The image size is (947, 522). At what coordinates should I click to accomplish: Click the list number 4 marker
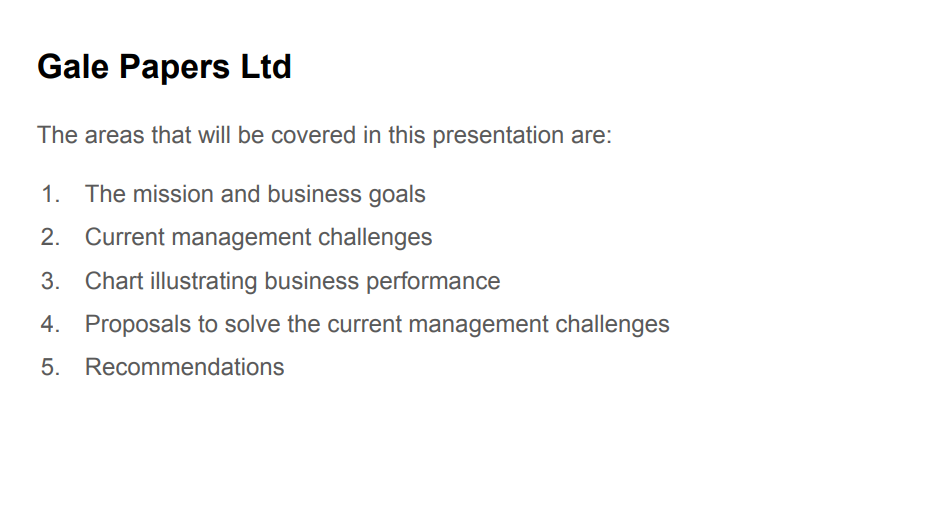(50, 324)
